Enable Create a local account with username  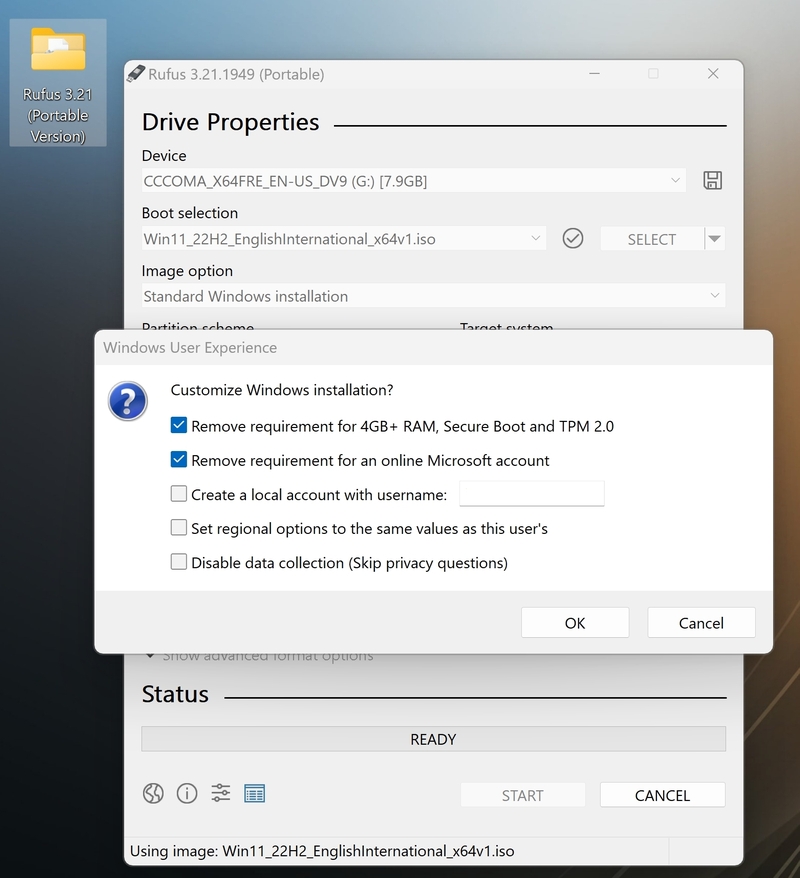click(x=179, y=494)
